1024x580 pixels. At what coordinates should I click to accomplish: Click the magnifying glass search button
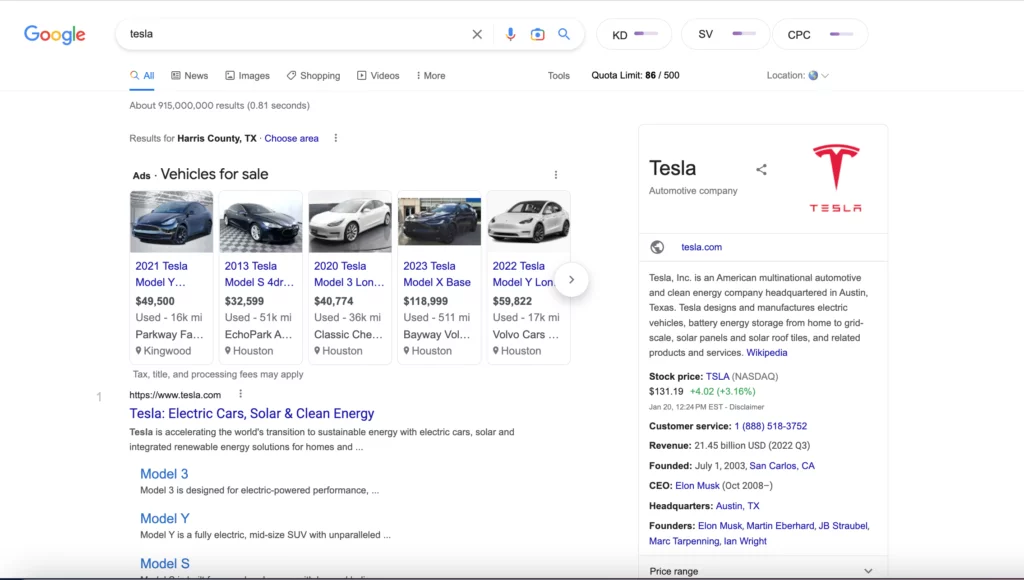click(564, 34)
